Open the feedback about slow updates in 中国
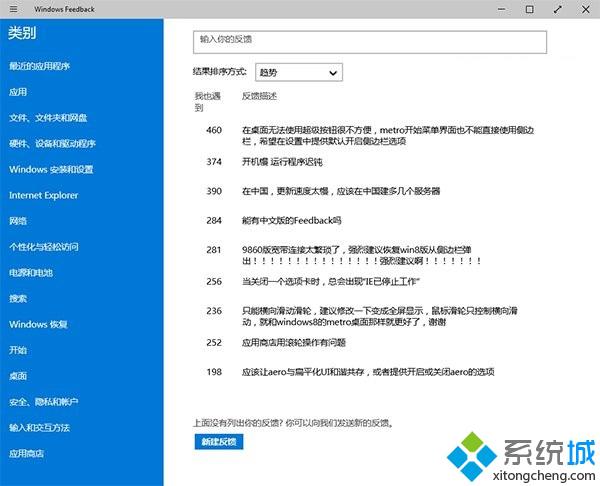Image resolution: width=600 pixels, height=486 pixels. [x=341, y=191]
